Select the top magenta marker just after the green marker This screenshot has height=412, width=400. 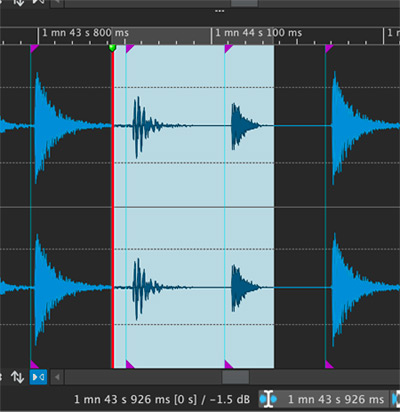[129, 49]
